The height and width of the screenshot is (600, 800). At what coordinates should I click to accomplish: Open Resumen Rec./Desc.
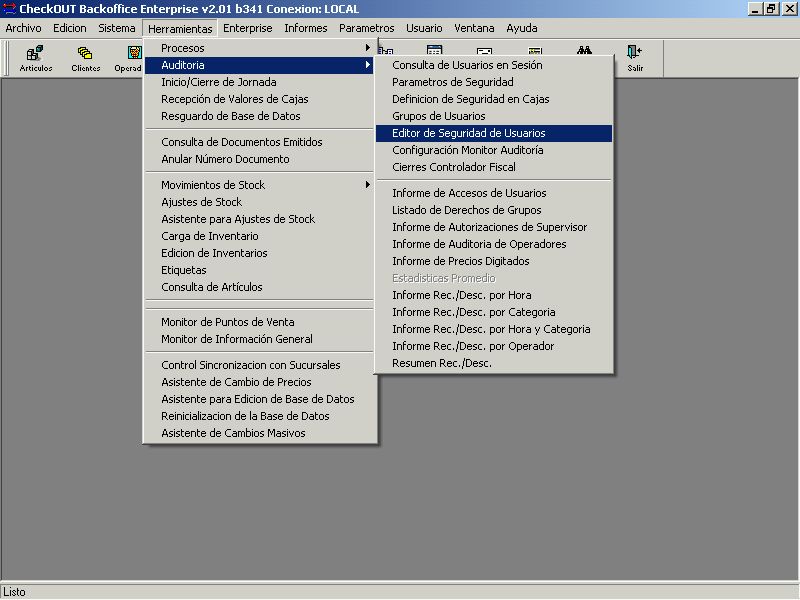(x=494, y=363)
